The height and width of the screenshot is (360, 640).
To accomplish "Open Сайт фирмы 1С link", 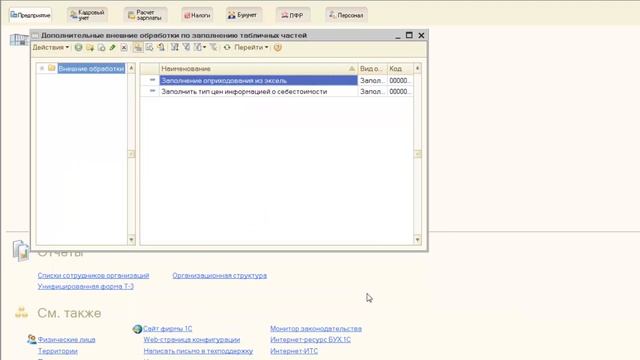I will pyautogui.click(x=167, y=329).
